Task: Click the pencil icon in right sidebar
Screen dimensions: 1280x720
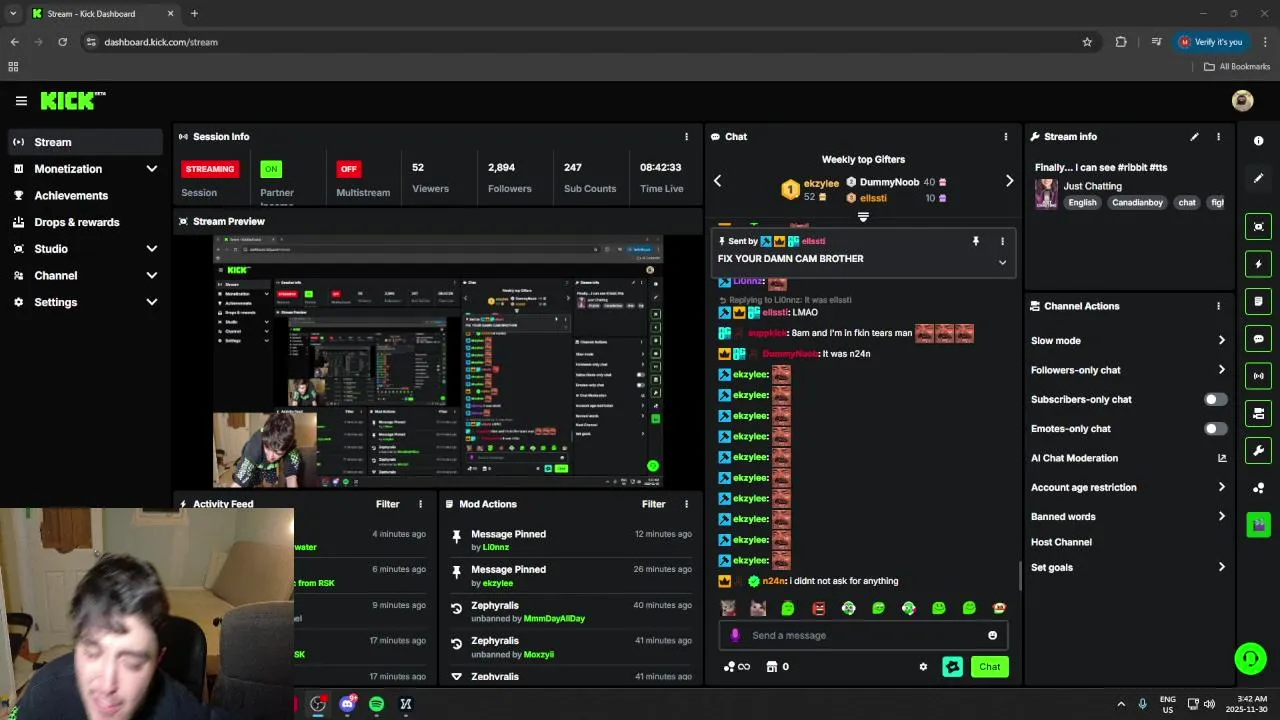Action: pos(1258,178)
